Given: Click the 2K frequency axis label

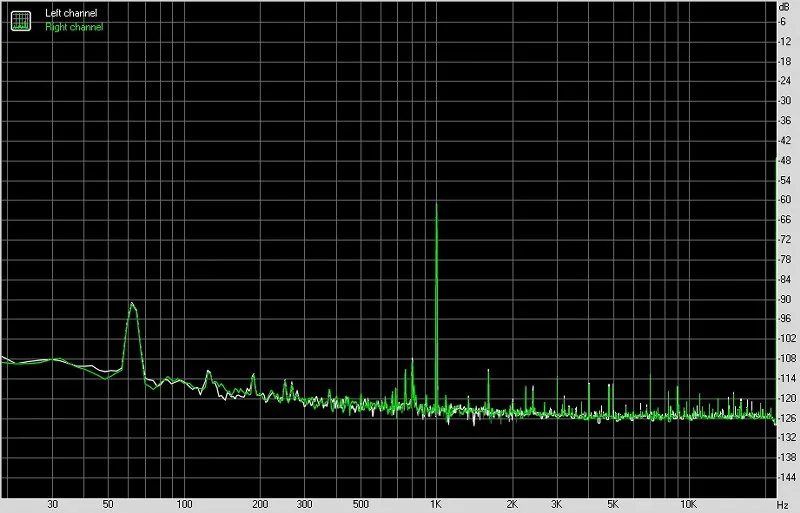Looking at the screenshot, I should (512, 504).
